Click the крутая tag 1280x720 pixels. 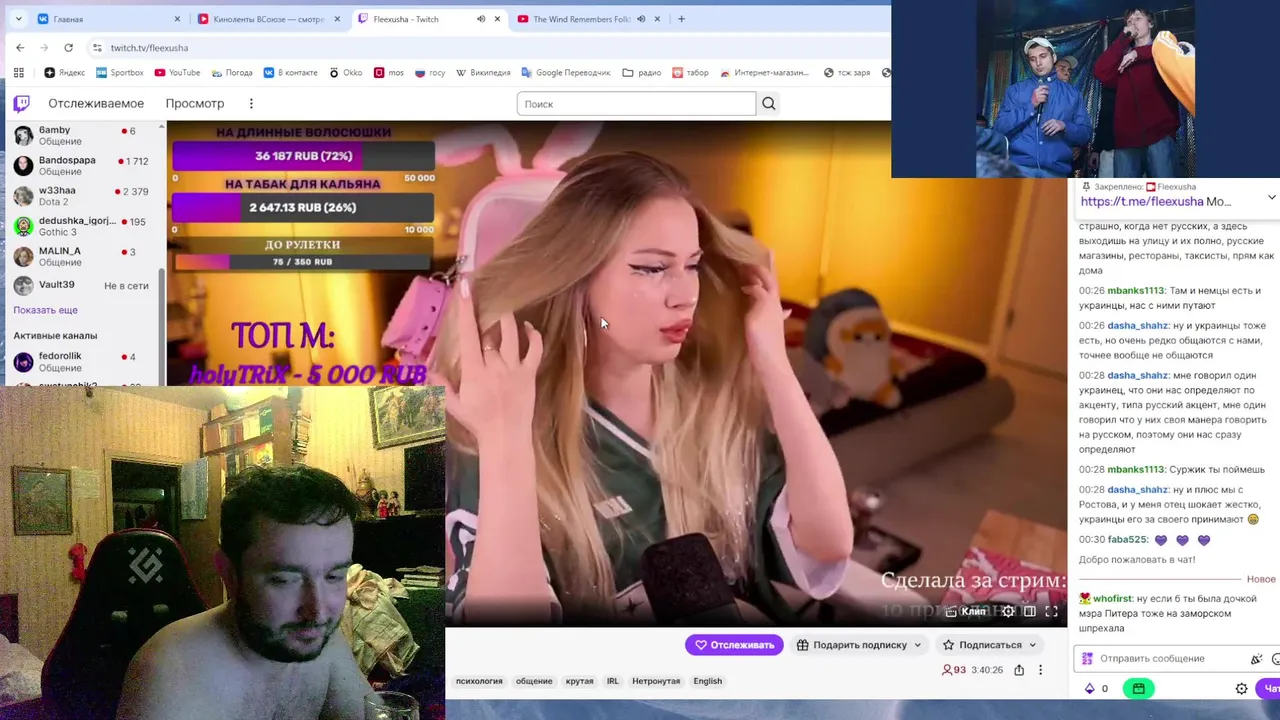click(579, 681)
